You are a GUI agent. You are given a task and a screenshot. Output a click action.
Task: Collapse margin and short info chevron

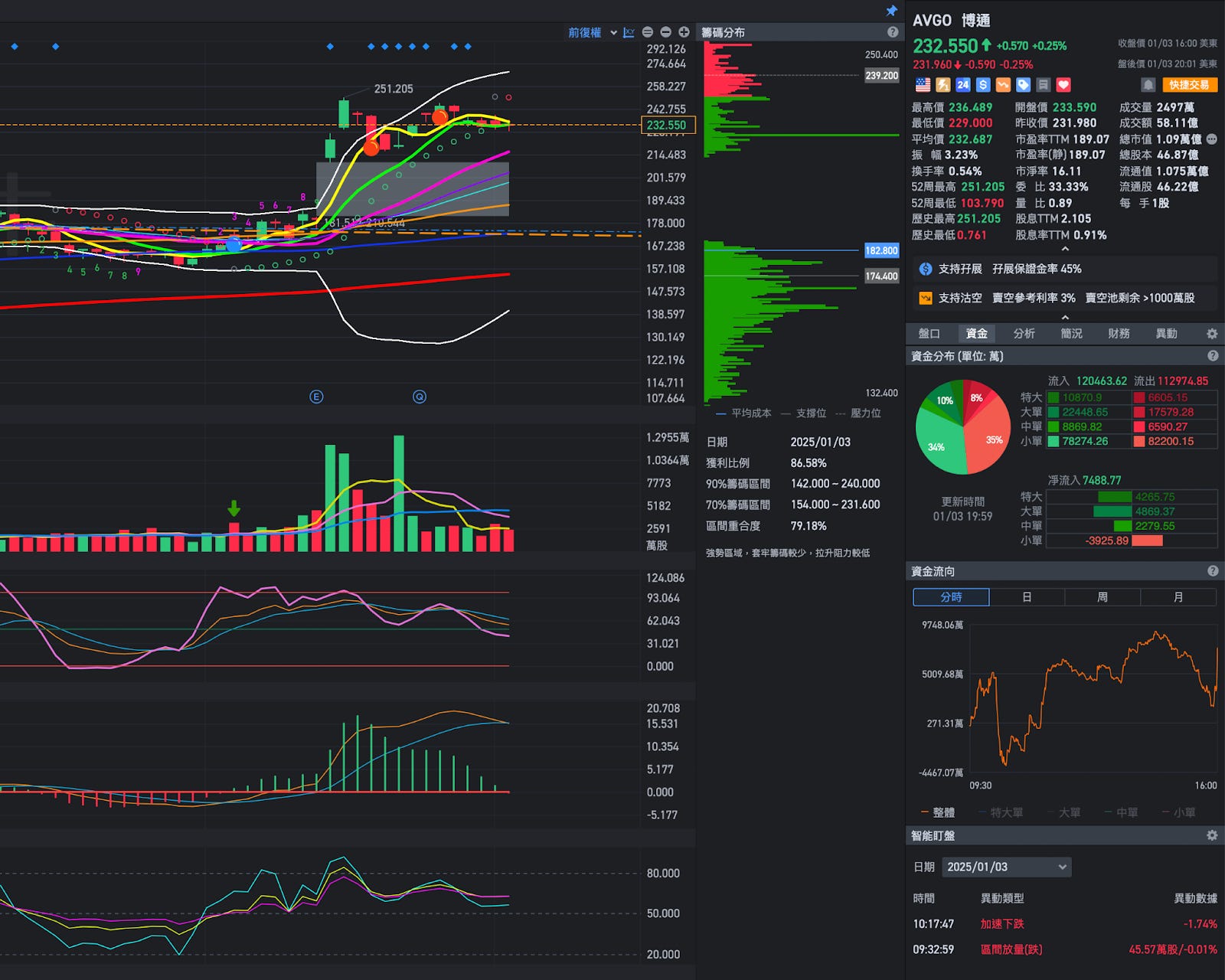pos(1065,317)
